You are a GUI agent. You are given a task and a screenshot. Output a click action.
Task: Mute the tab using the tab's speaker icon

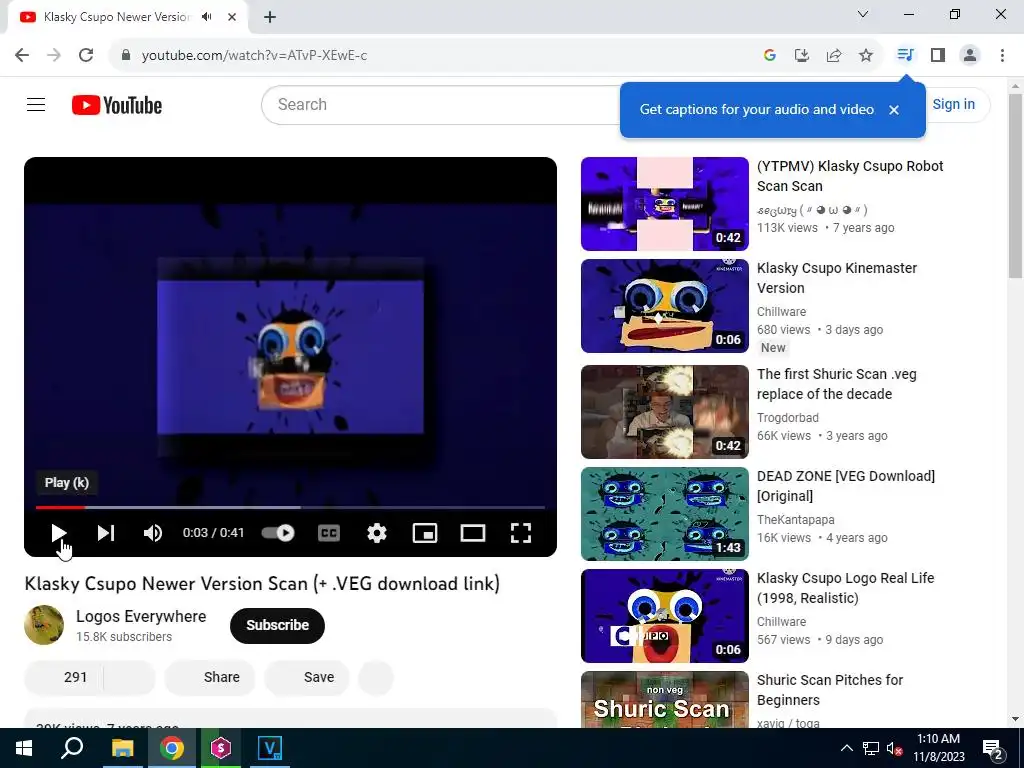click(x=207, y=17)
